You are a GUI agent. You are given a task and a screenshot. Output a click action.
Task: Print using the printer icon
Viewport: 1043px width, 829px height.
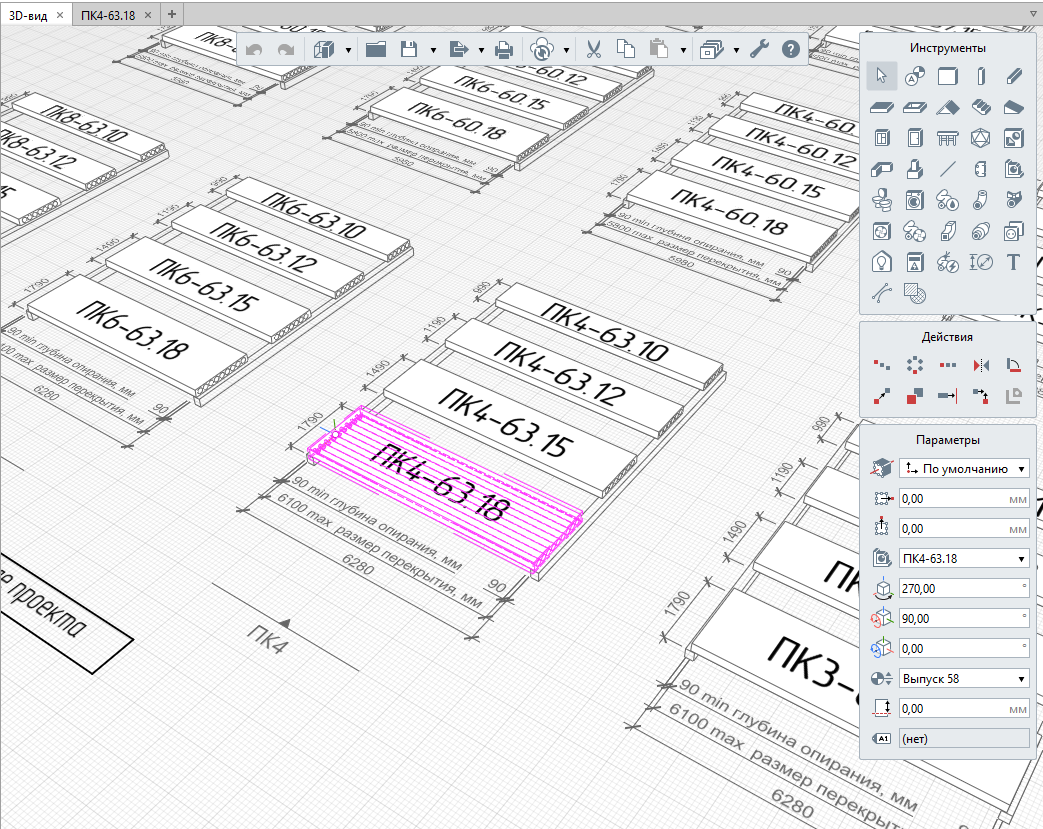pos(505,49)
